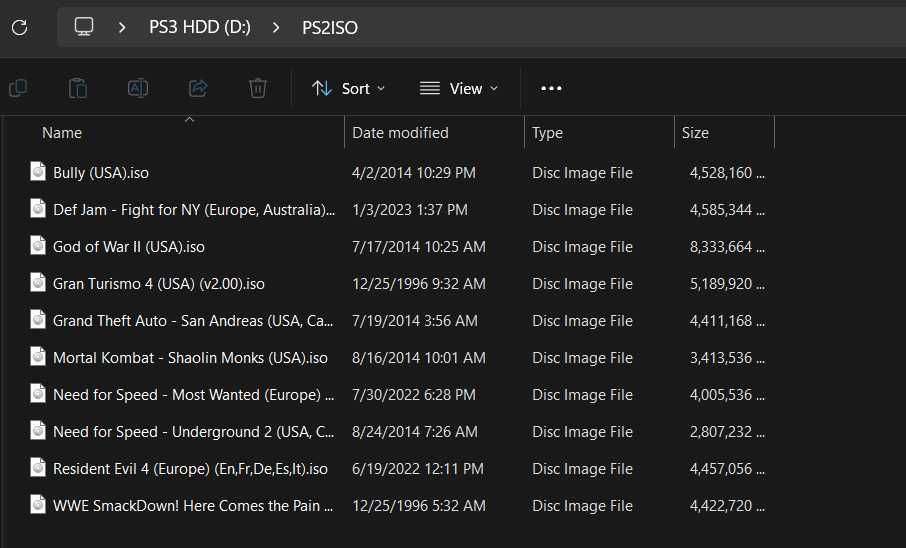The width and height of the screenshot is (906, 548).
Task: Select Gran Turismo 4 (USA) (v2.00).iso
Action: 158,284
